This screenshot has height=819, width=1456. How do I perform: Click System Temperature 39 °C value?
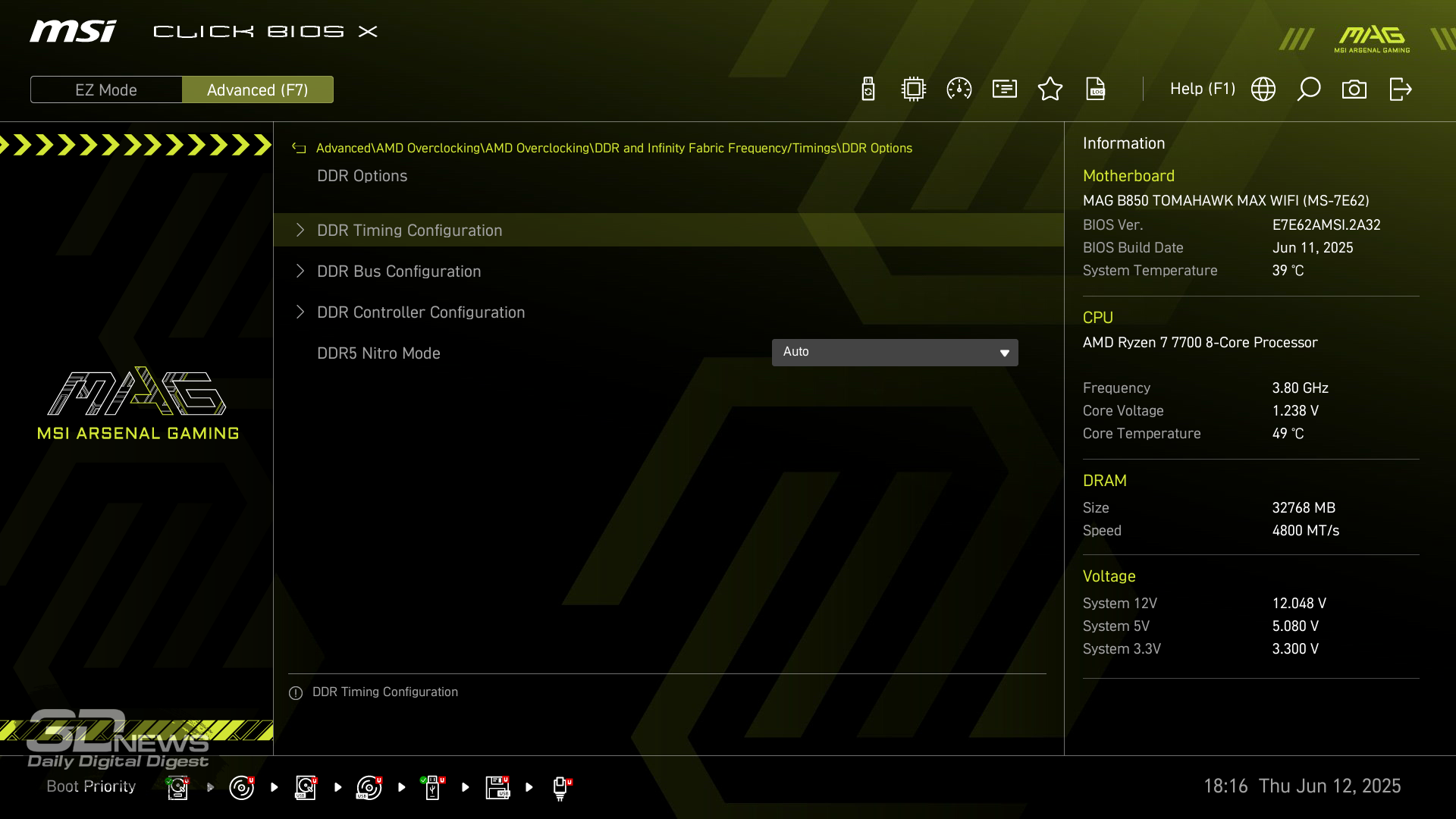coord(1288,271)
